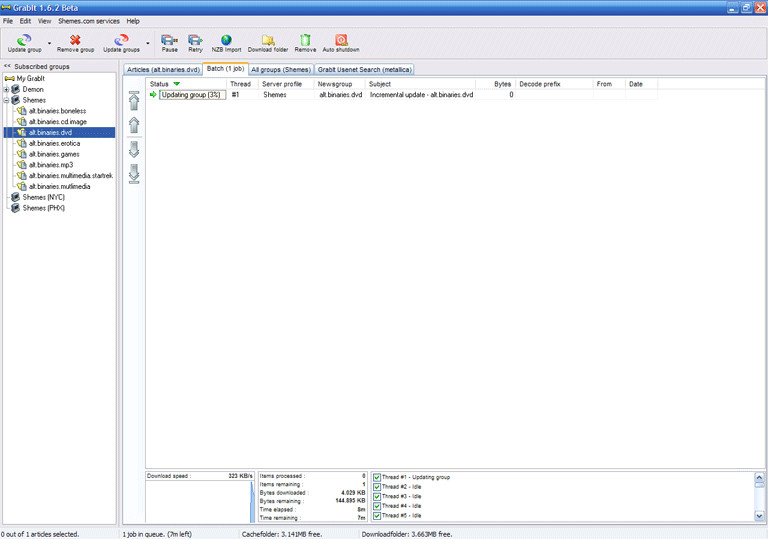Image resolution: width=768 pixels, height=539 pixels.
Task: Collapse the Shemes server tree node
Action: pyautogui.click(x=6, y=100)
